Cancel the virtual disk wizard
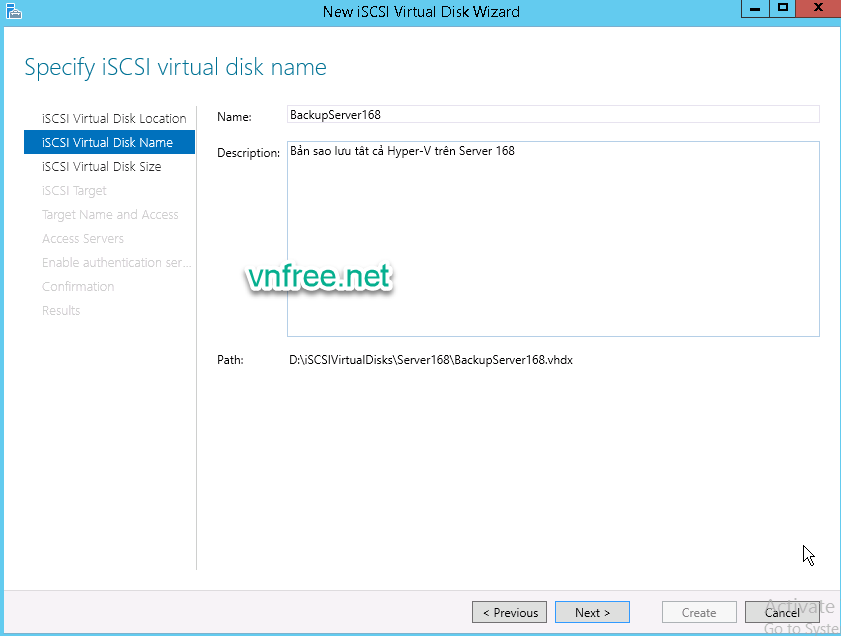Image resolution: width=841 pixels, height=636 pixels. [782, 612]
